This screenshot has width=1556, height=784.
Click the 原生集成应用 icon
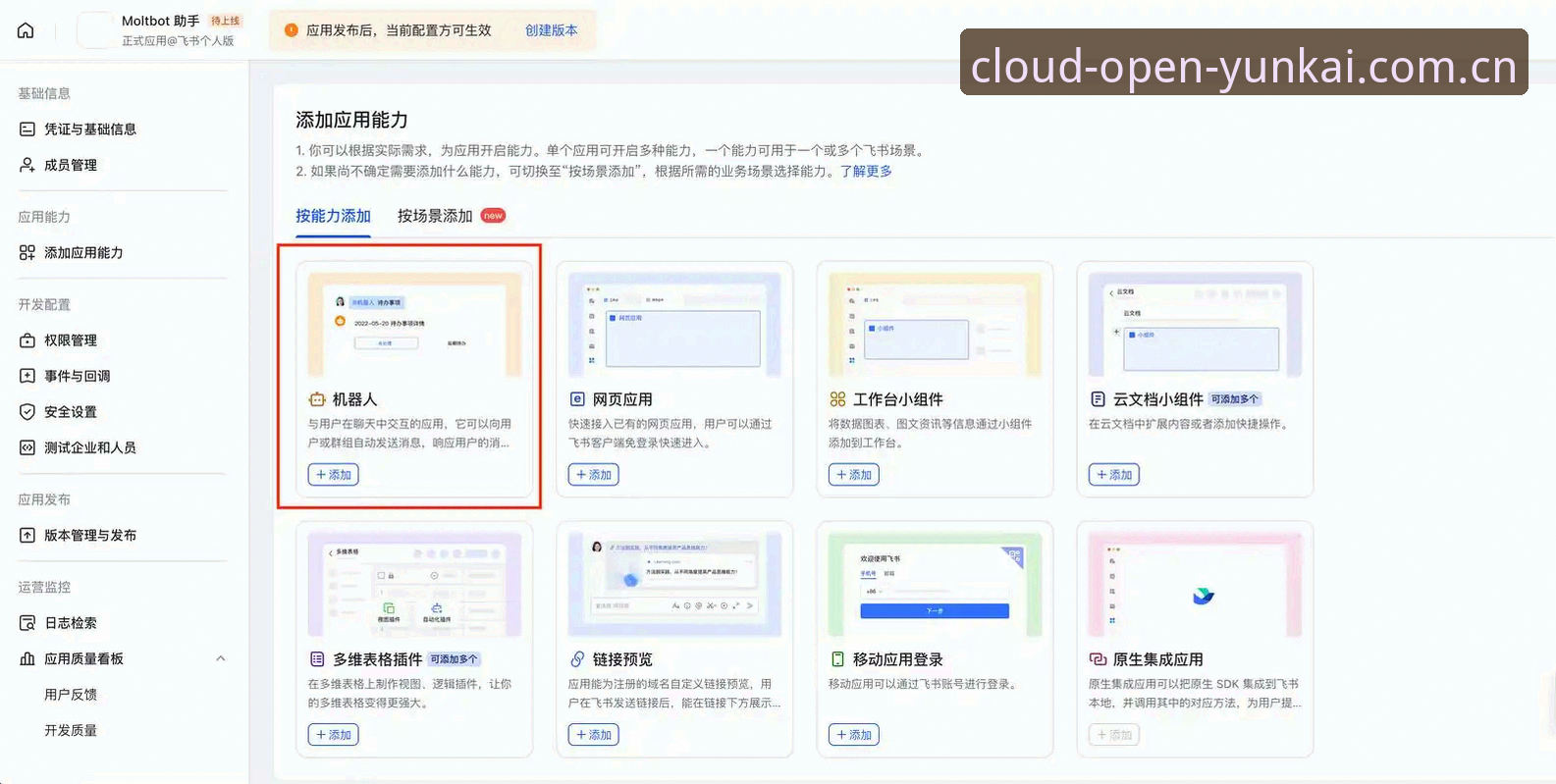(x=1098, y=659)
